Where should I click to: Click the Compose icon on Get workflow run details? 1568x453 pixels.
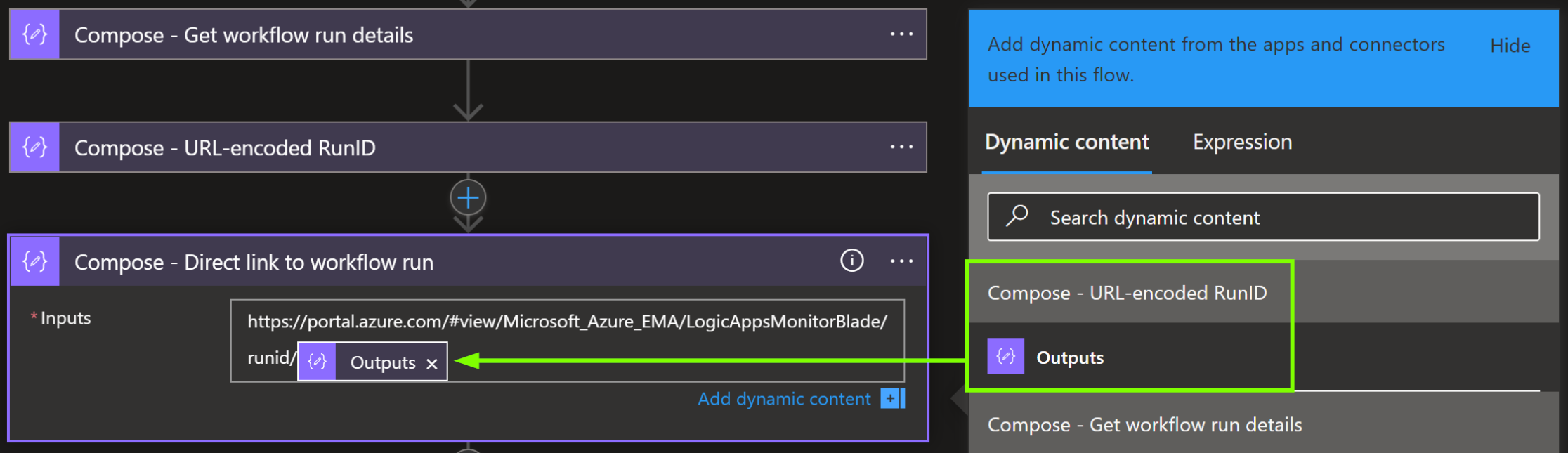pyautogui.click(x=34, y=34)
